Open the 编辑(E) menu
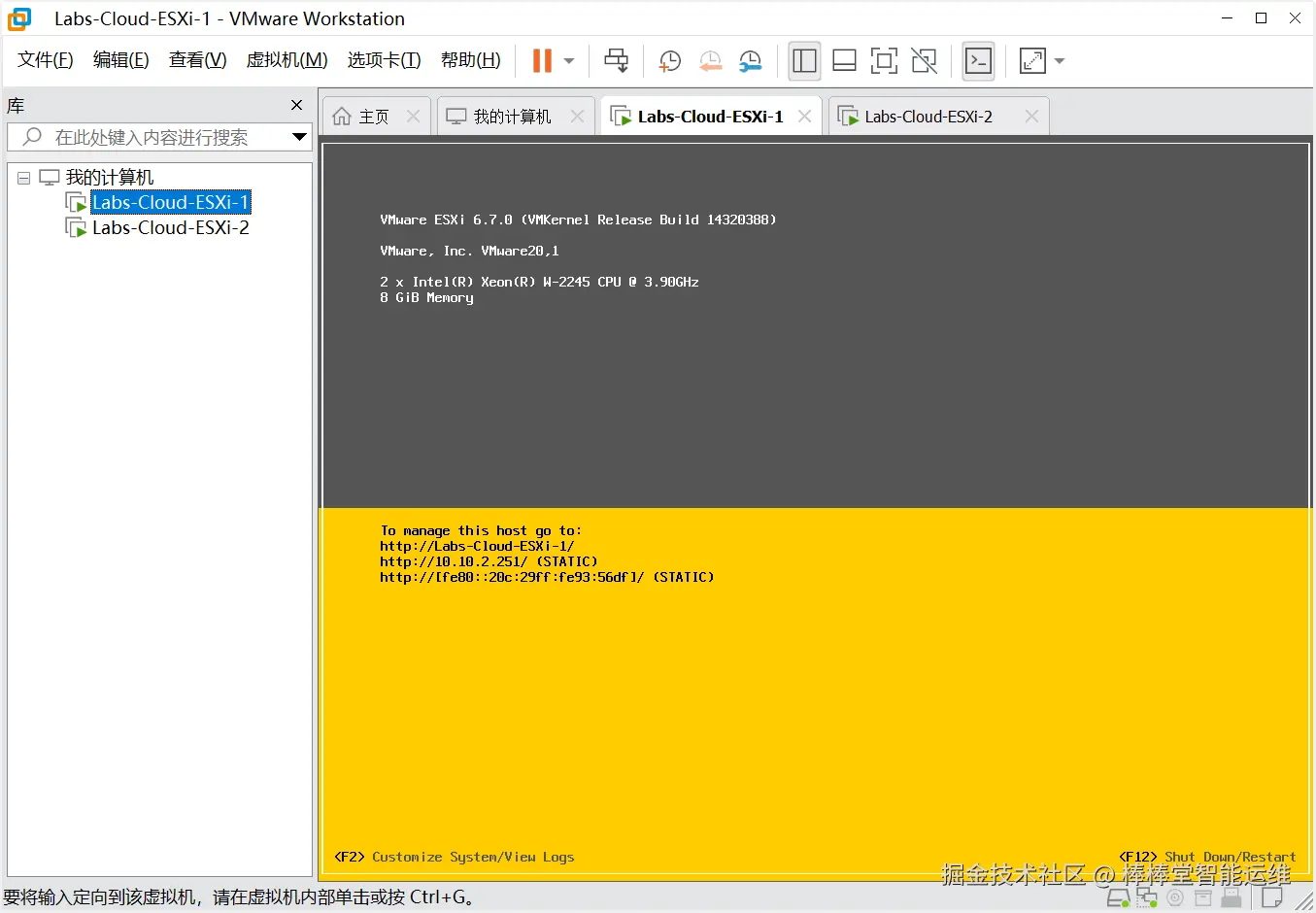This screenshot has width=1316, height=913. point(120,60)
